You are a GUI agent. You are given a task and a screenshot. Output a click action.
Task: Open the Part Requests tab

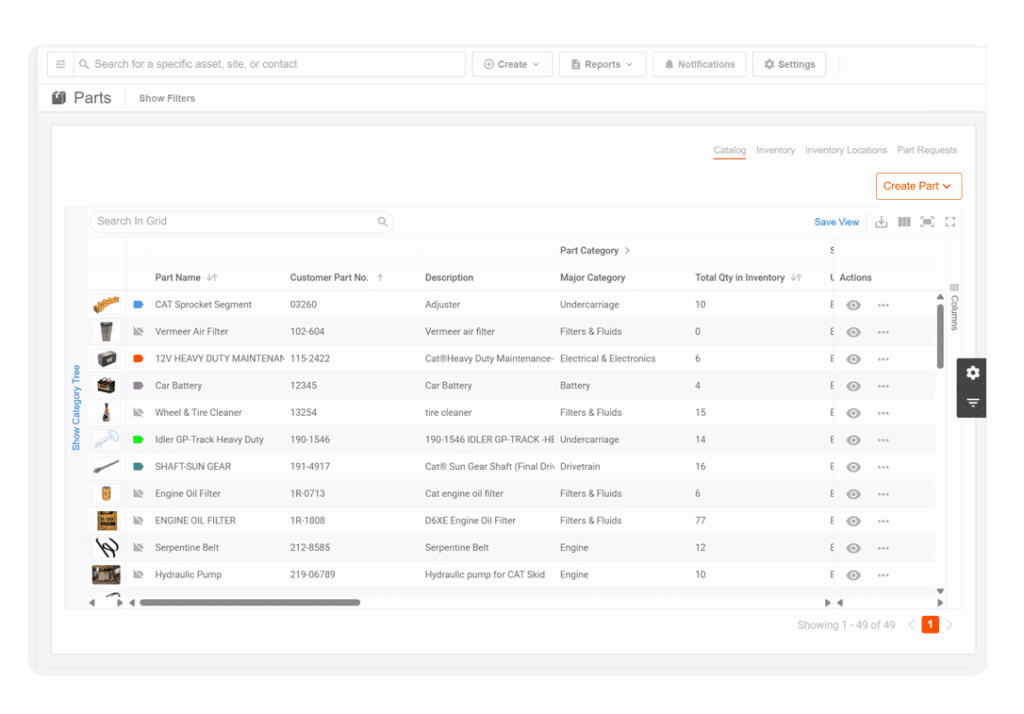pos(926,149)
